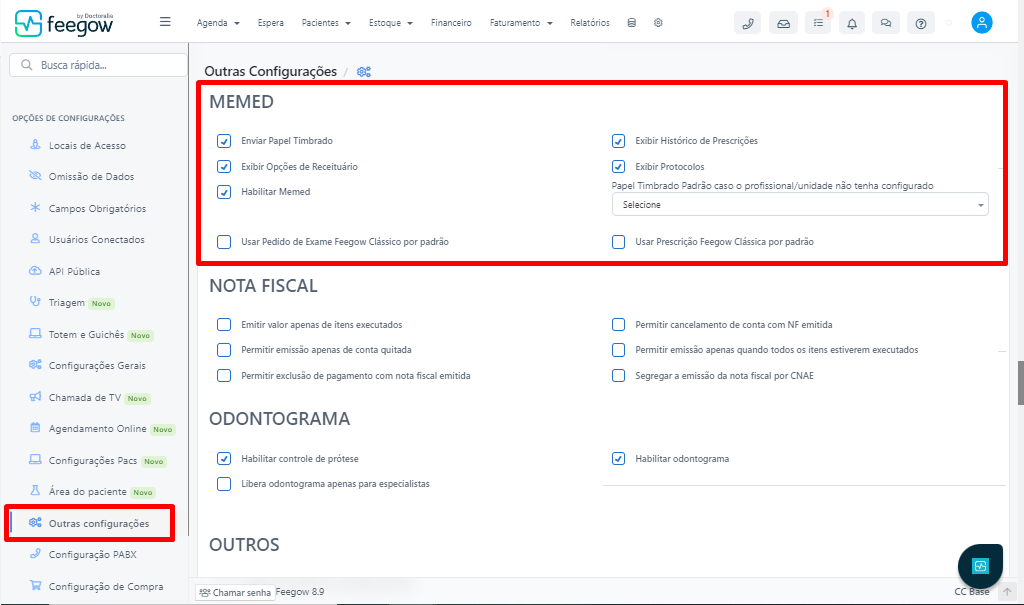1024x605 pixels.
Task: Open the Papel Timbrado Padrão Selecione dropdown
Action: pos(800,204)
